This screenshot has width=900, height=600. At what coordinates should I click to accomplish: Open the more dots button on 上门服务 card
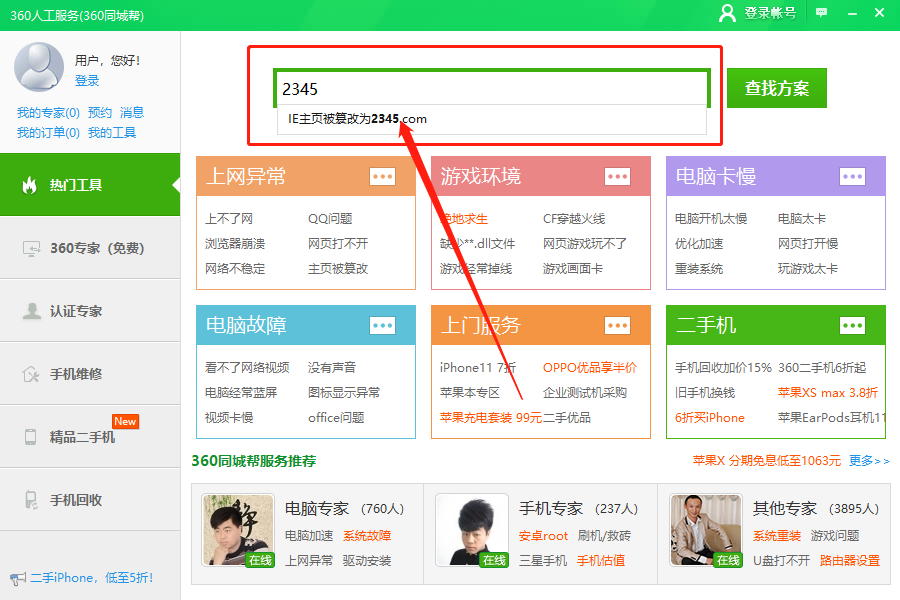pyautogui.click(x=618, y=326)
